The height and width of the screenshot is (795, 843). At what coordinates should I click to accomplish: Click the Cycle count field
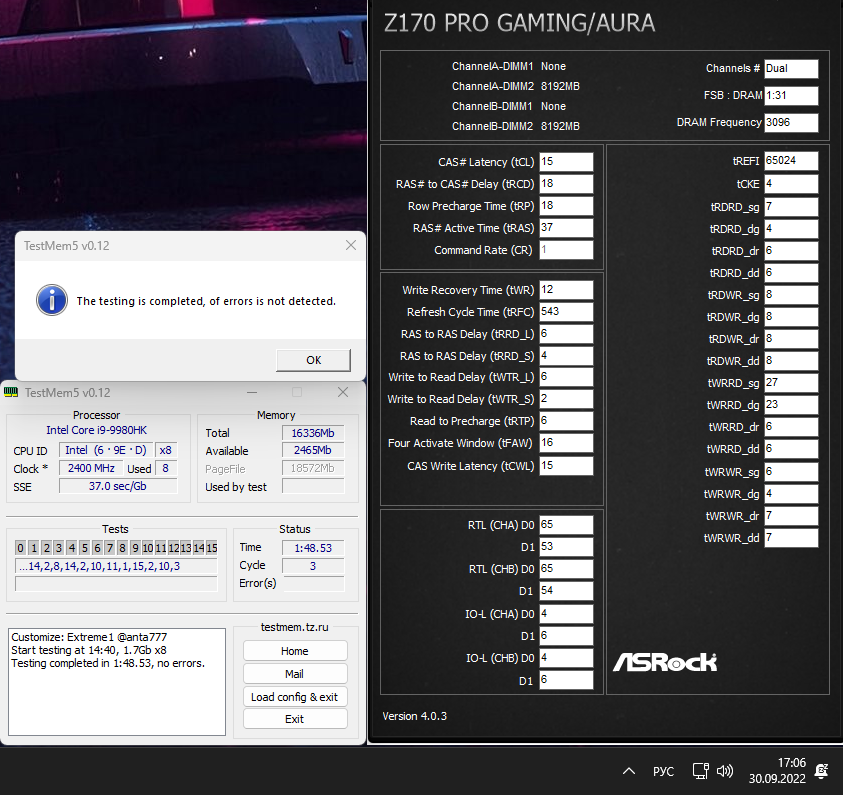click(313, 565)
